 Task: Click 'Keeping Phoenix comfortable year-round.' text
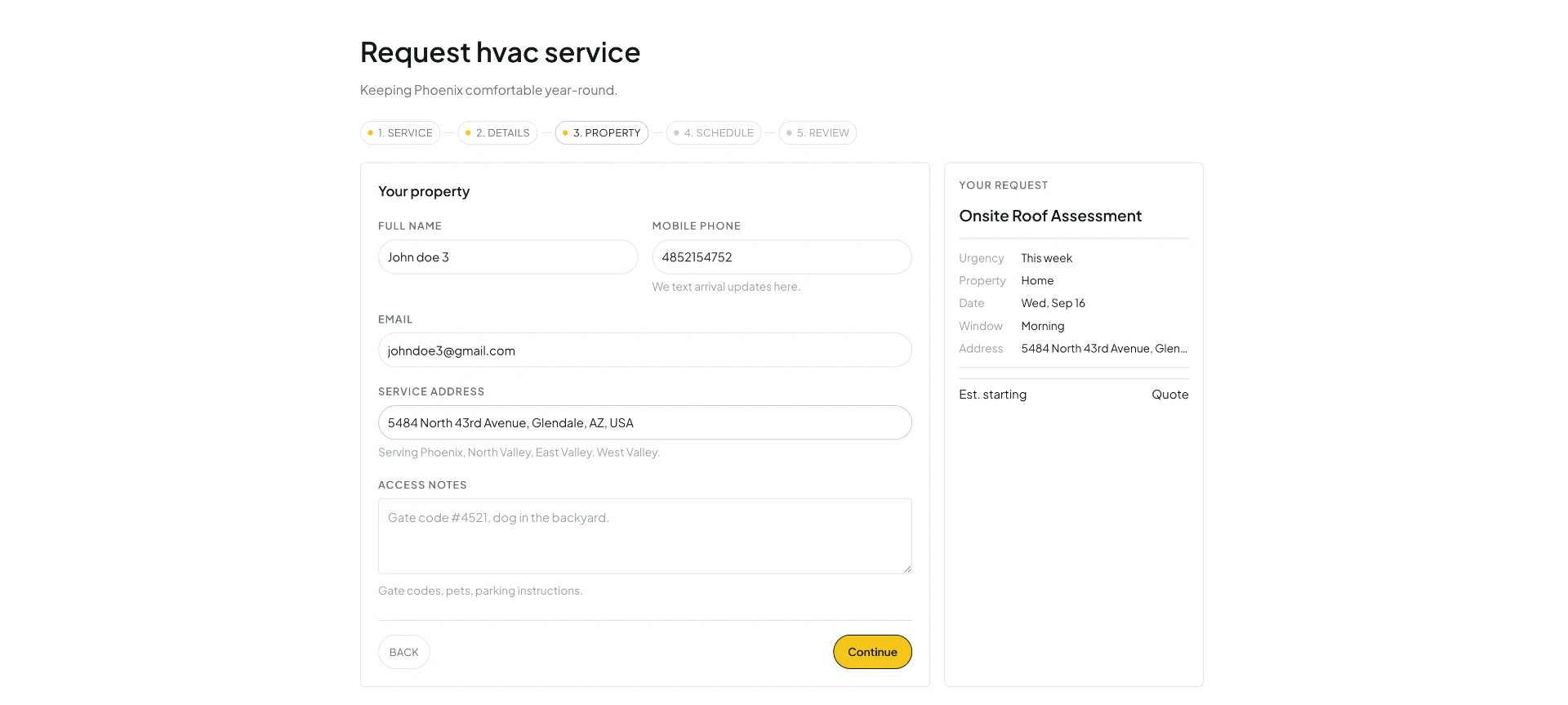[x=488, y=90]
